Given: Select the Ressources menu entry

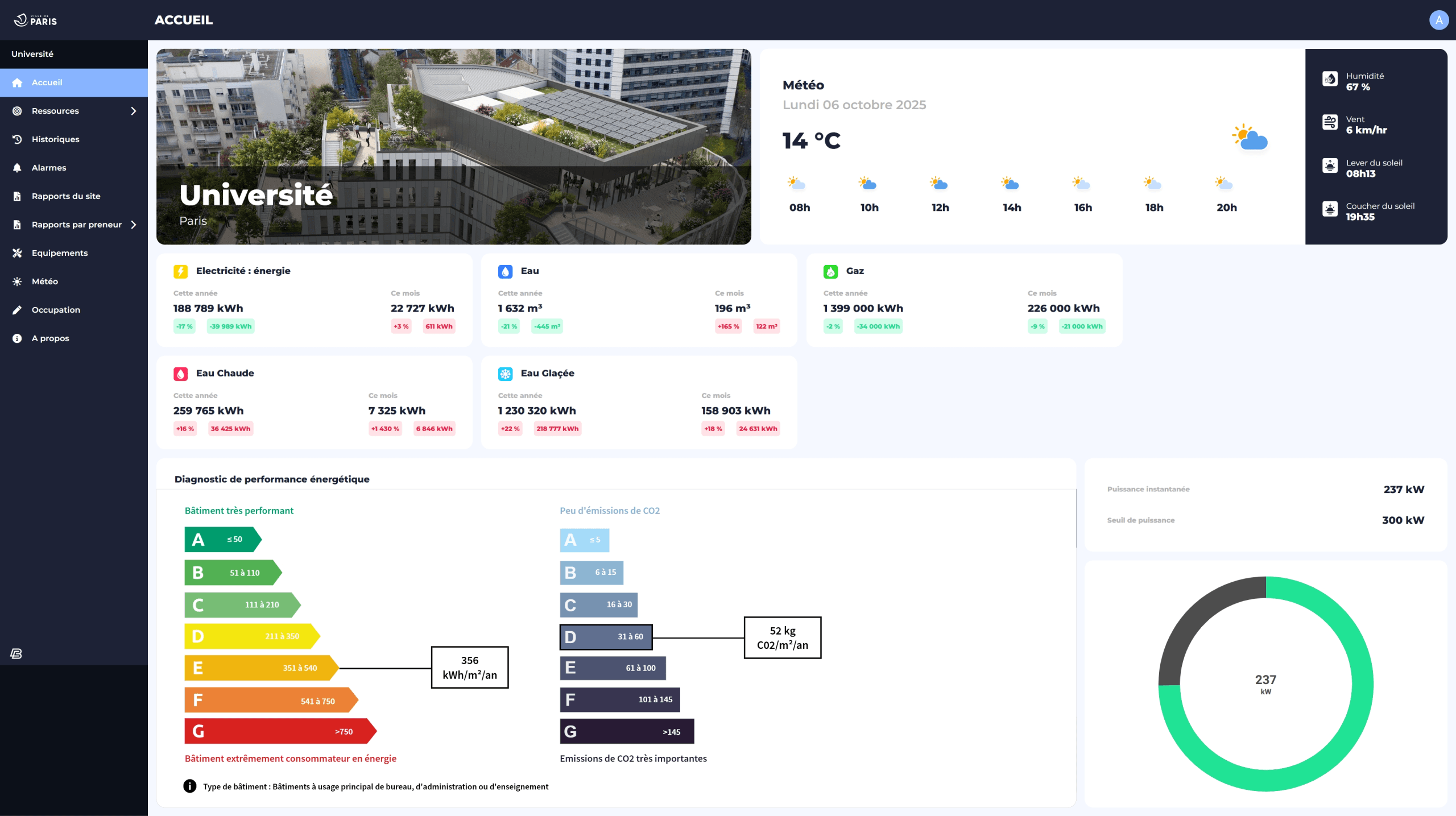Looking at the screenshot, I should coord(55,111).
